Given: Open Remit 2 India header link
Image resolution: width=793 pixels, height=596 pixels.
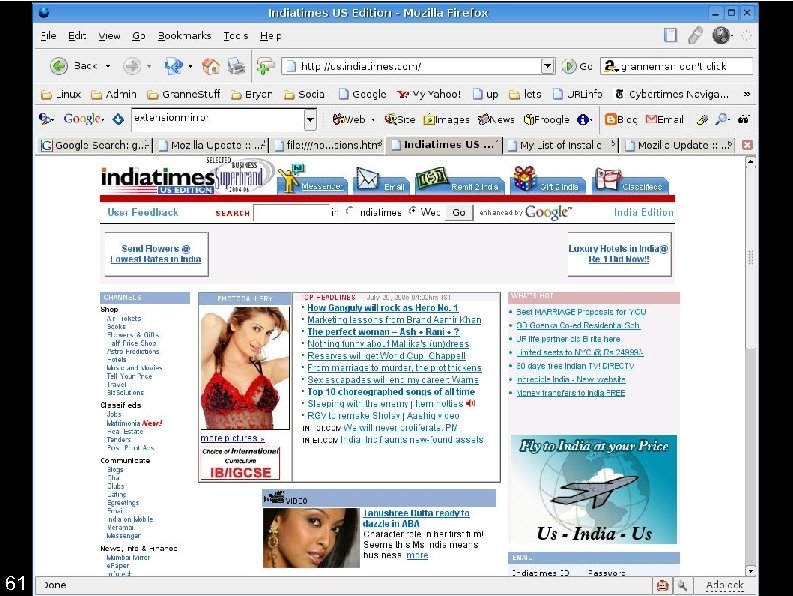Looking at the screenshot, I should coord(474,187).
